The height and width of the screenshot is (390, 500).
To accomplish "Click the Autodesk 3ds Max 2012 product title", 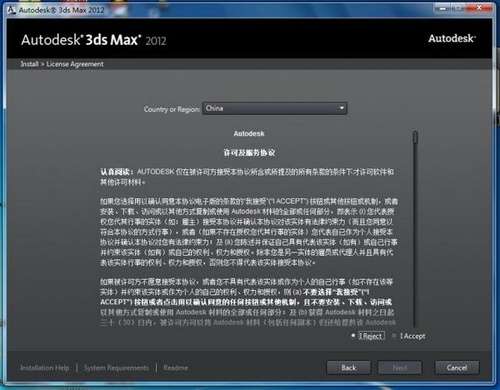I will point(94,40).
